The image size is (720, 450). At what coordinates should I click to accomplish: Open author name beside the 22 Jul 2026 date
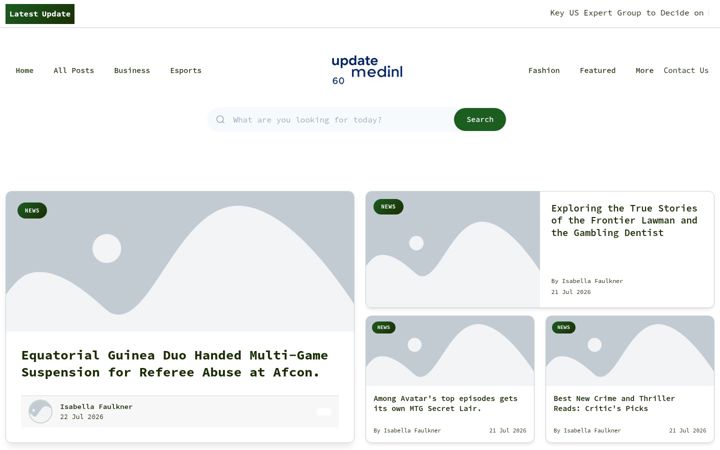(96, 406)
